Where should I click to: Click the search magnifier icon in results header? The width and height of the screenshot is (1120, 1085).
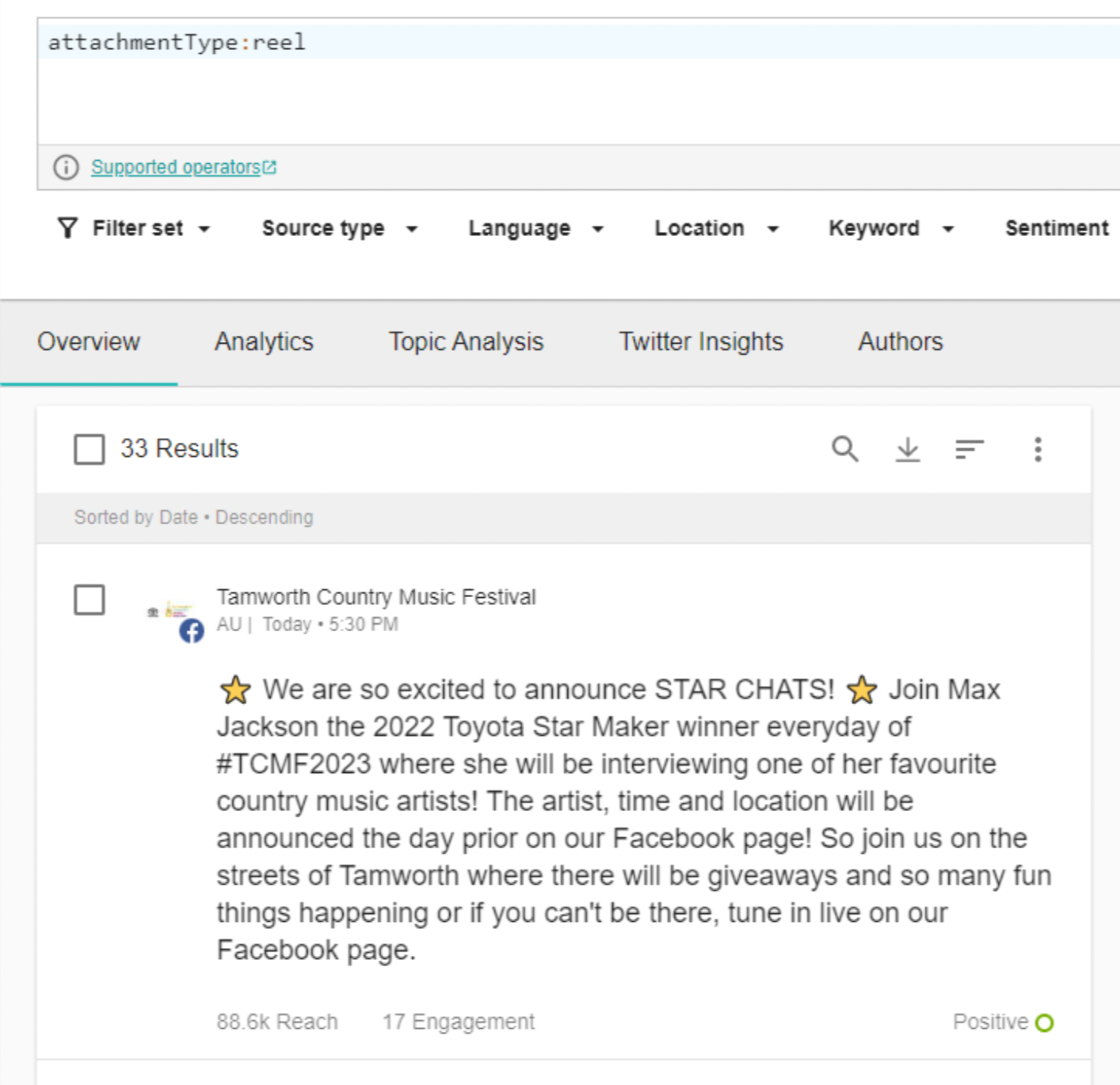[845, 449]
